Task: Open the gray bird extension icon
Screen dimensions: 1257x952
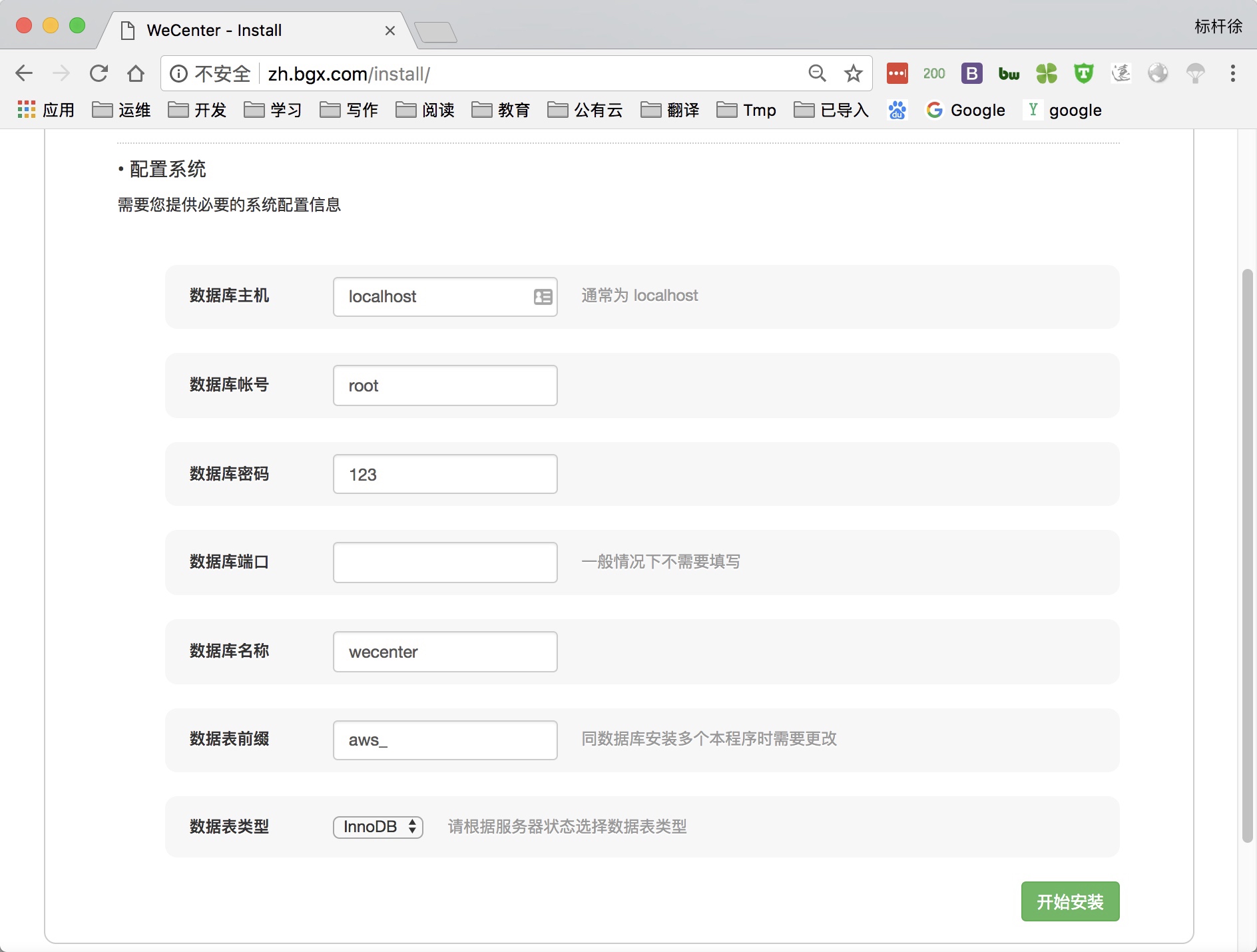Action: 1121,73
